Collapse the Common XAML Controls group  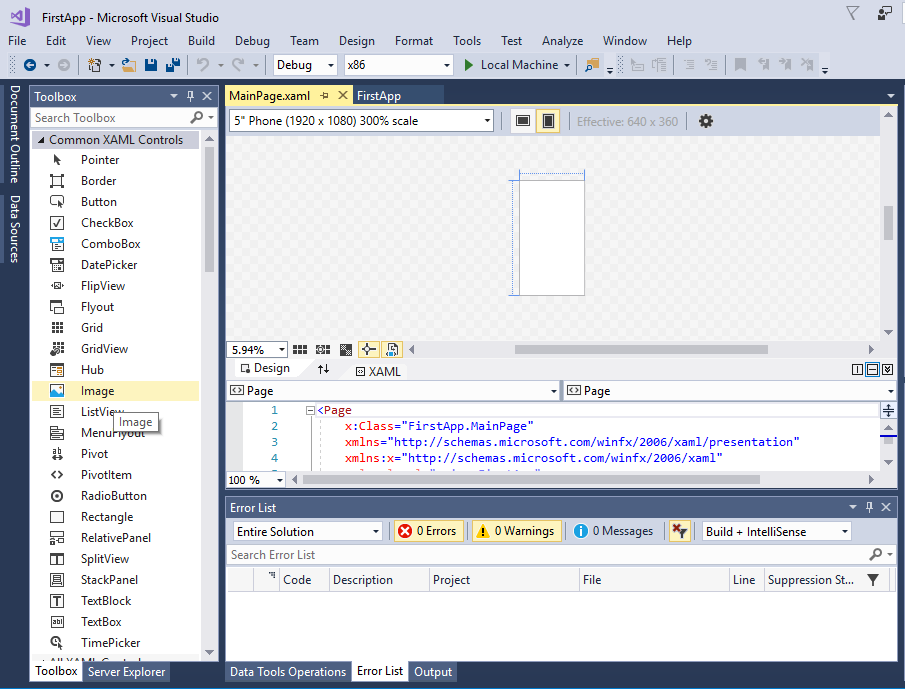(x=41, y=140)
